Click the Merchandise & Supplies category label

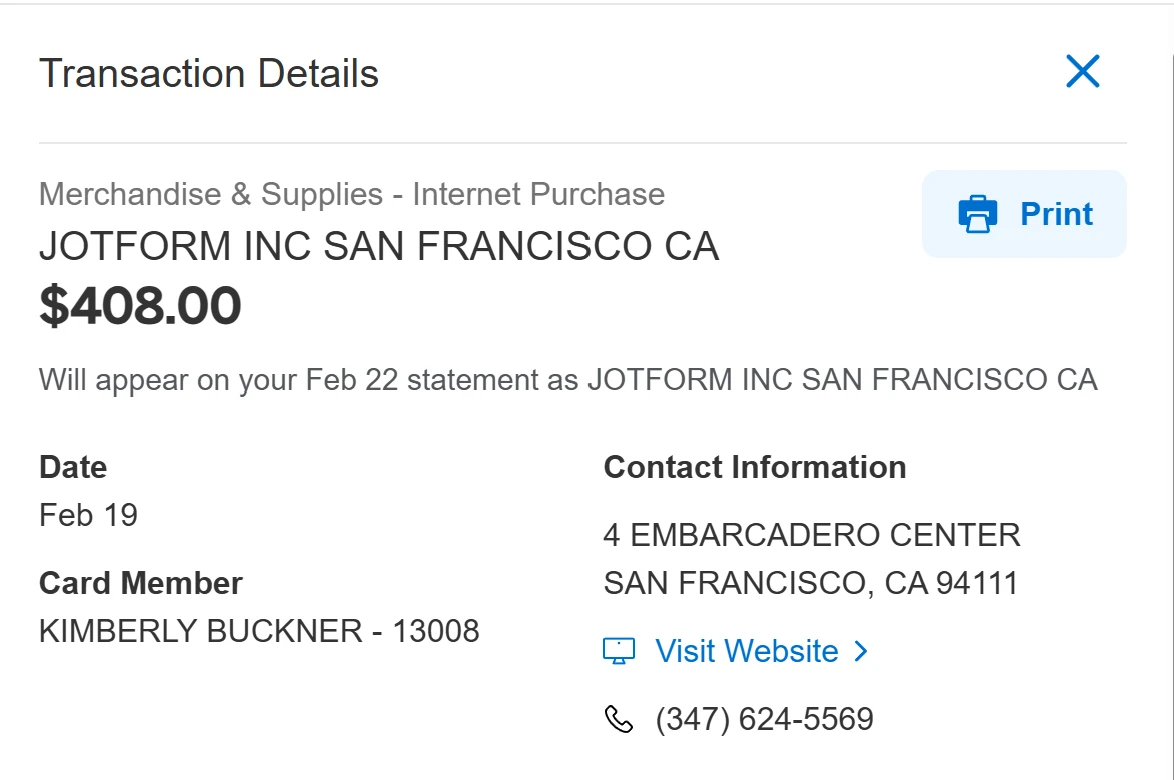(351, 194)
